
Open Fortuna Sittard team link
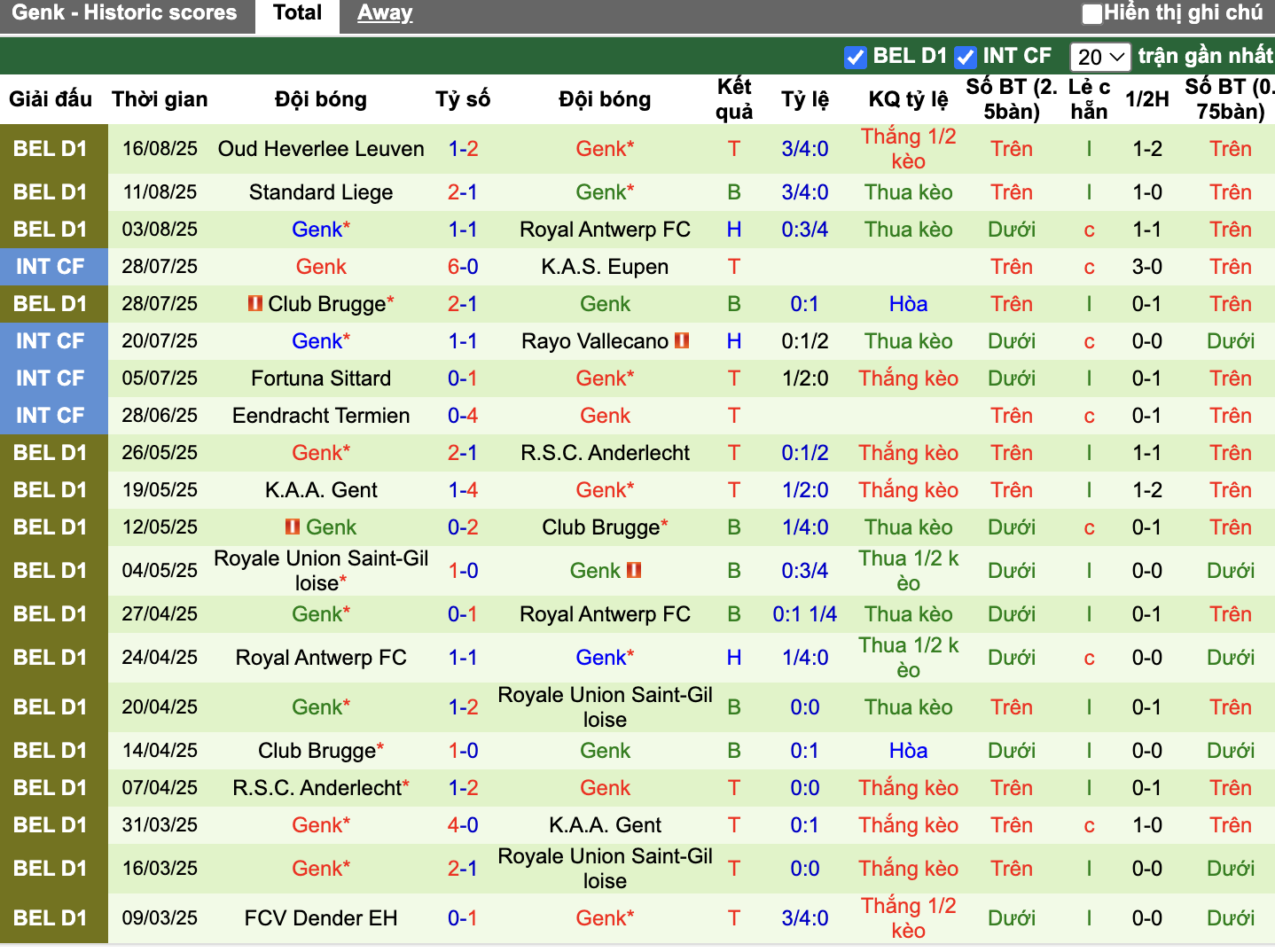coord(321,378)
